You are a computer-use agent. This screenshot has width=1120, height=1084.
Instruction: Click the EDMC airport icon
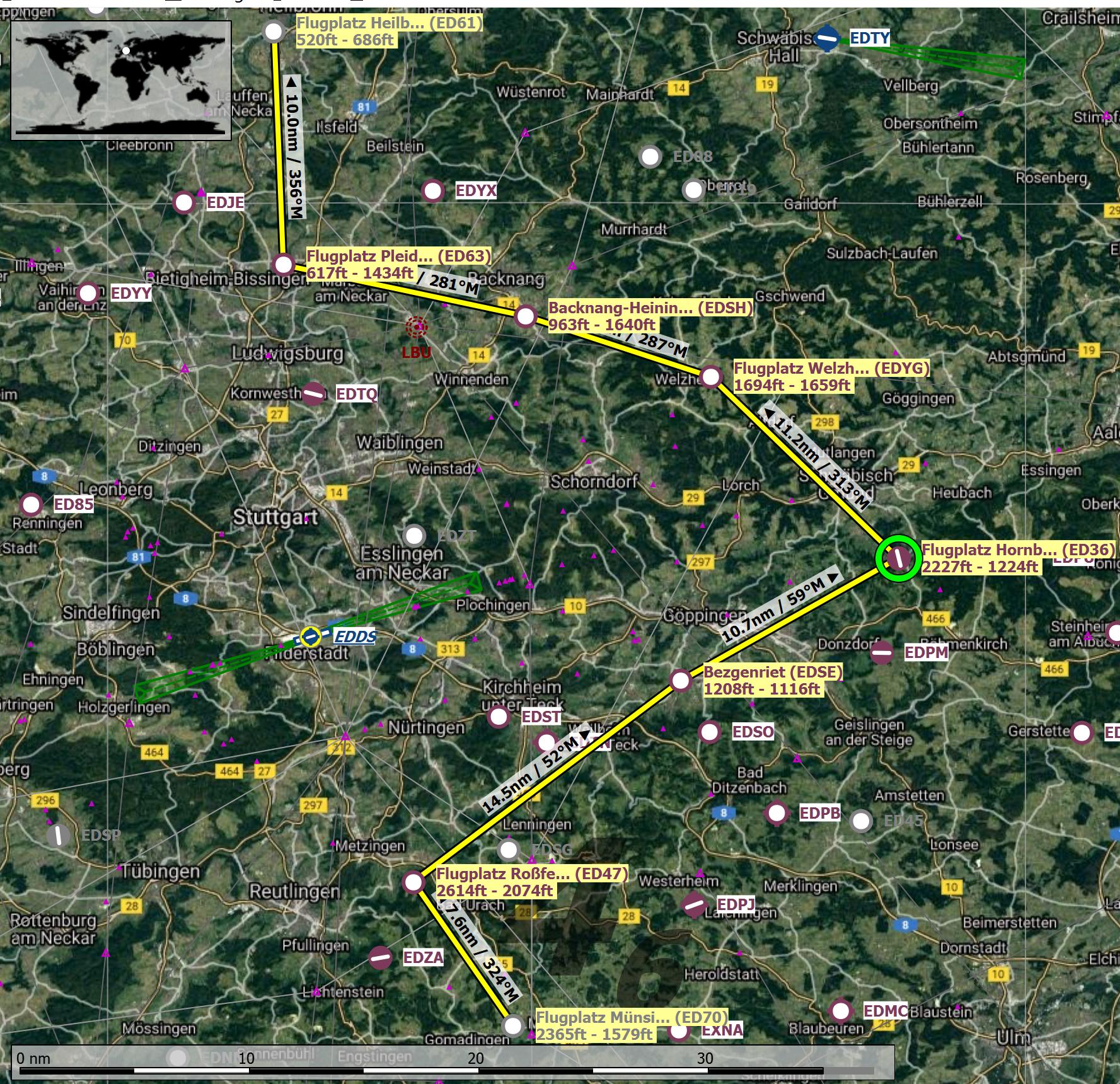tap(841, 1012)
